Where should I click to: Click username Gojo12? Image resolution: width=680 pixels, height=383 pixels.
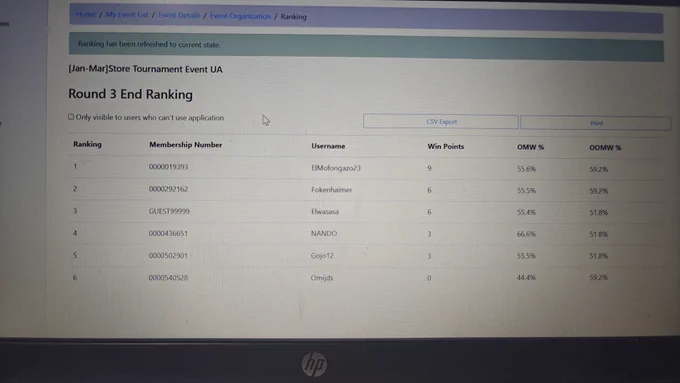(322, 255)
